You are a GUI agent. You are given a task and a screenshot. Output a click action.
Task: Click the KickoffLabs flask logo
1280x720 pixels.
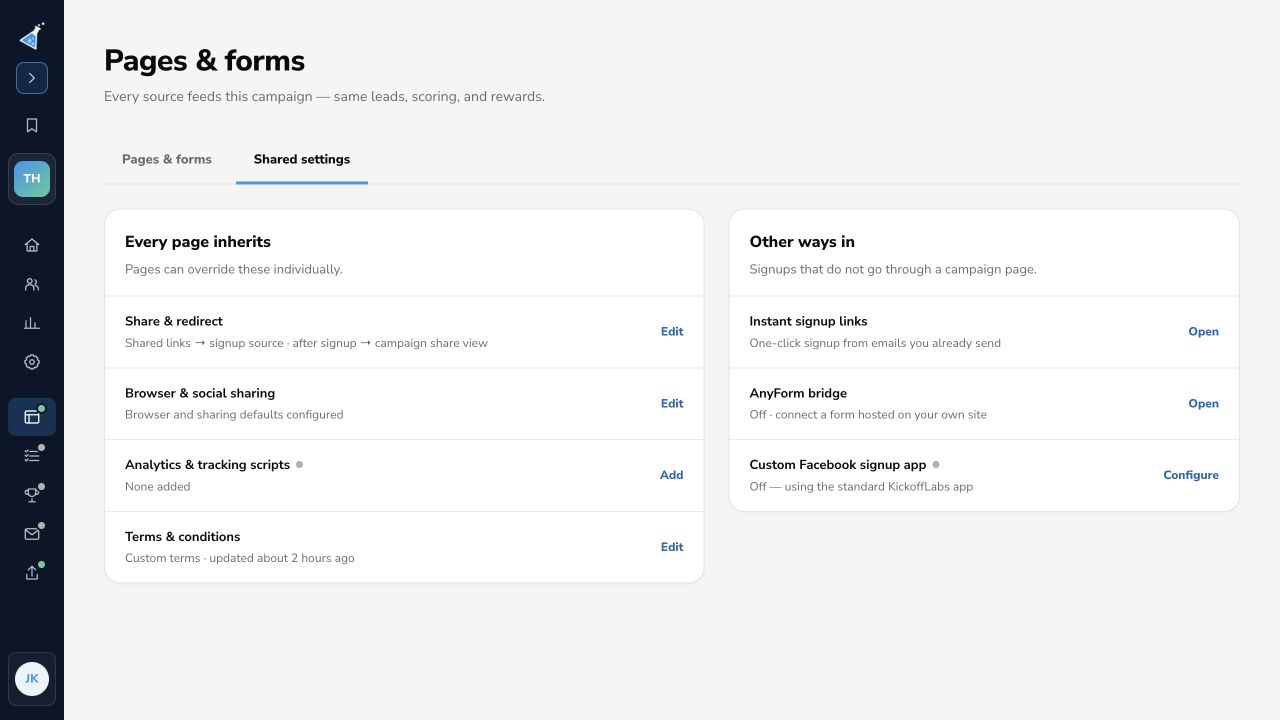(x=32, y=36)
